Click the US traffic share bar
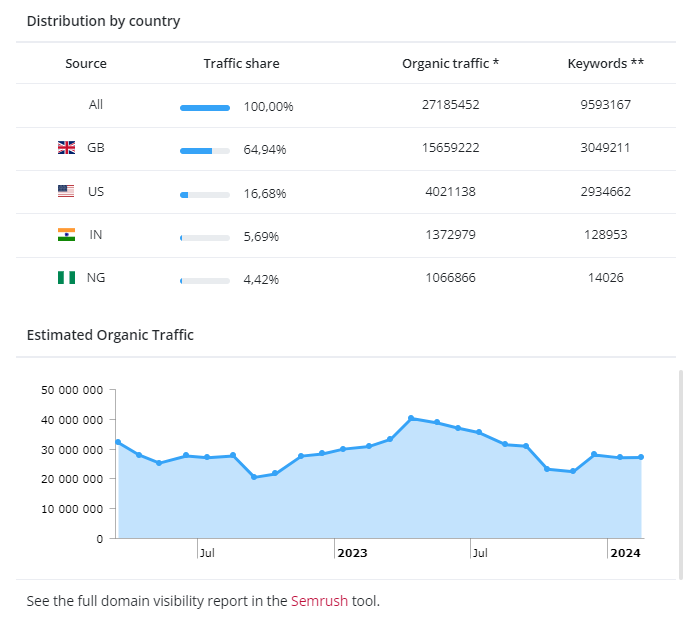The width and height of the screenshot is (690, 619). coord(205,194)
